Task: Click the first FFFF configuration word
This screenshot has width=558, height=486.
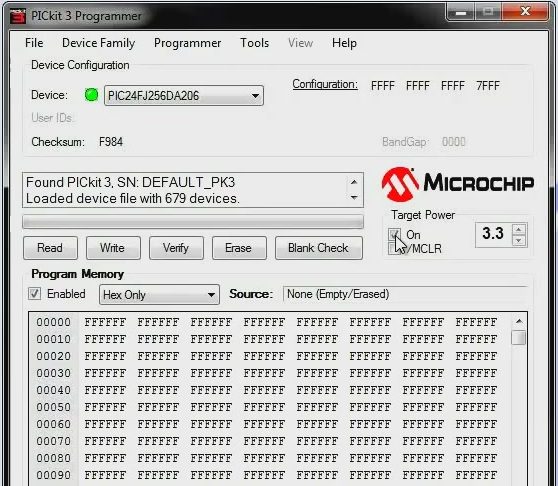Action: (383, 86)
